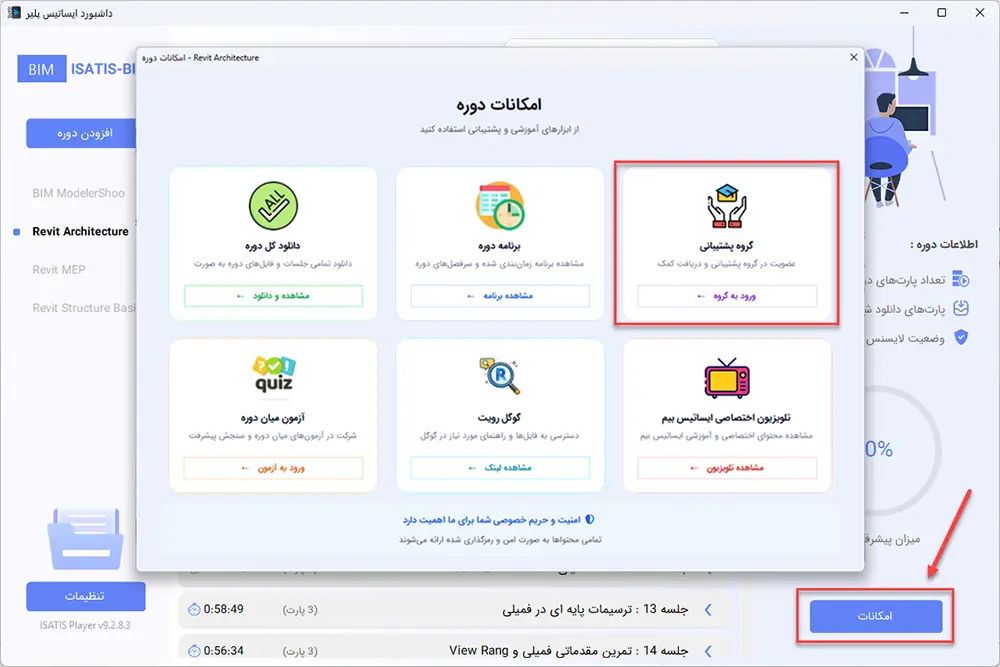The height and width of the screenshot is (667, 1000).
Task: Click session 14 View Rang title
Action: coord(569,651)
